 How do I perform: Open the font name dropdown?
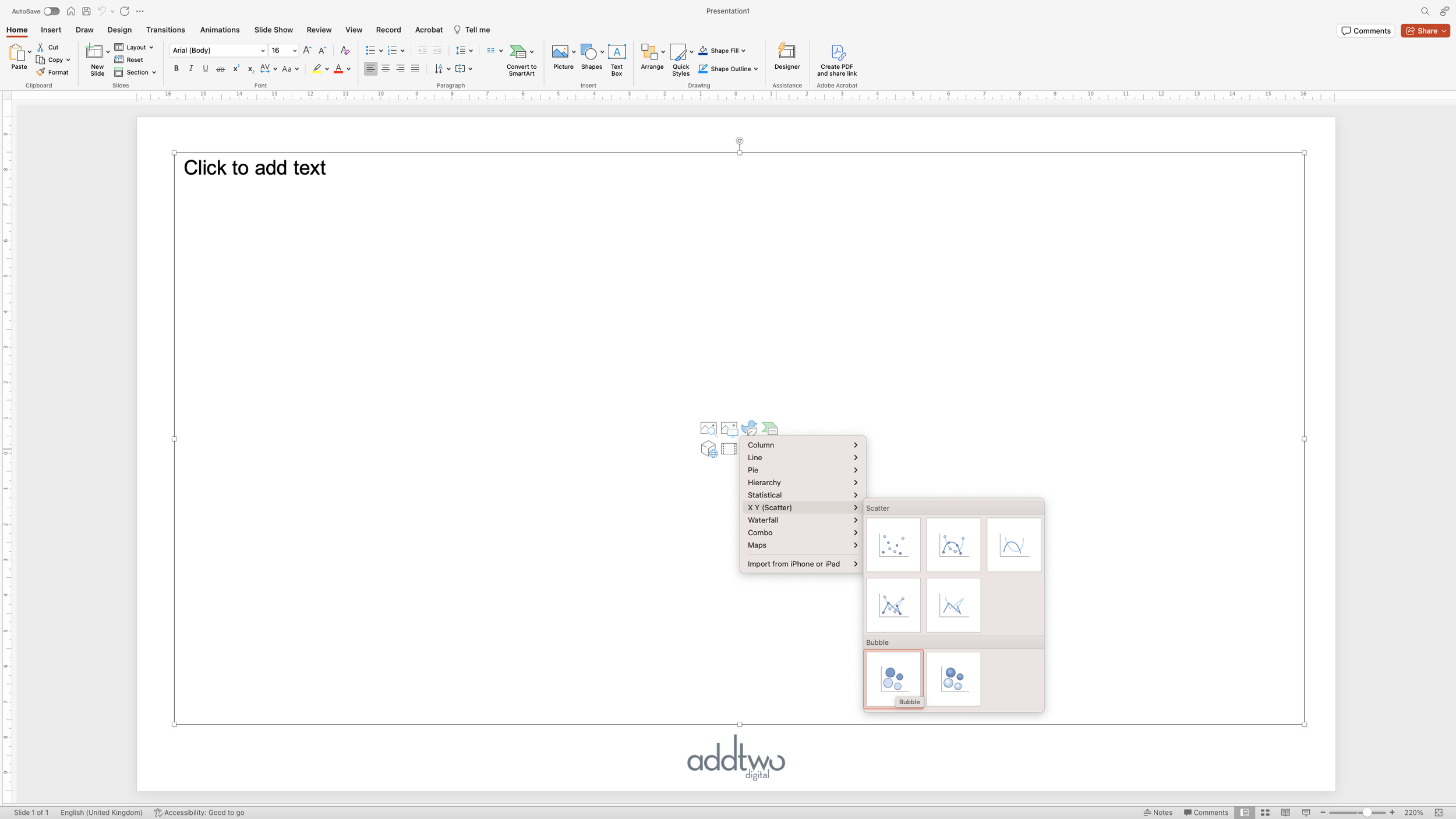pyautogui.click(x=262, y=51)
